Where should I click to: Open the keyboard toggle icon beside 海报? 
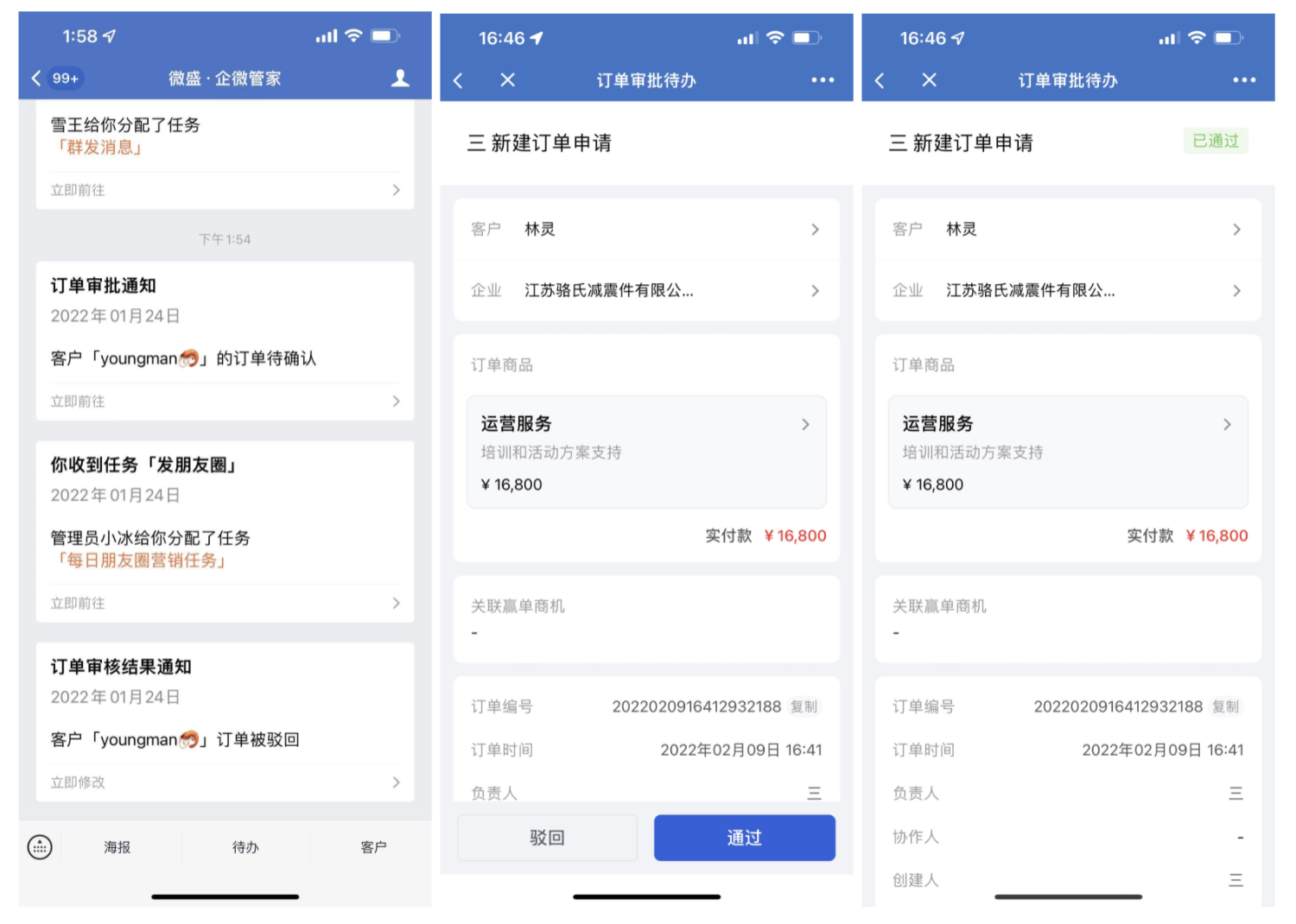click(40, 847)
